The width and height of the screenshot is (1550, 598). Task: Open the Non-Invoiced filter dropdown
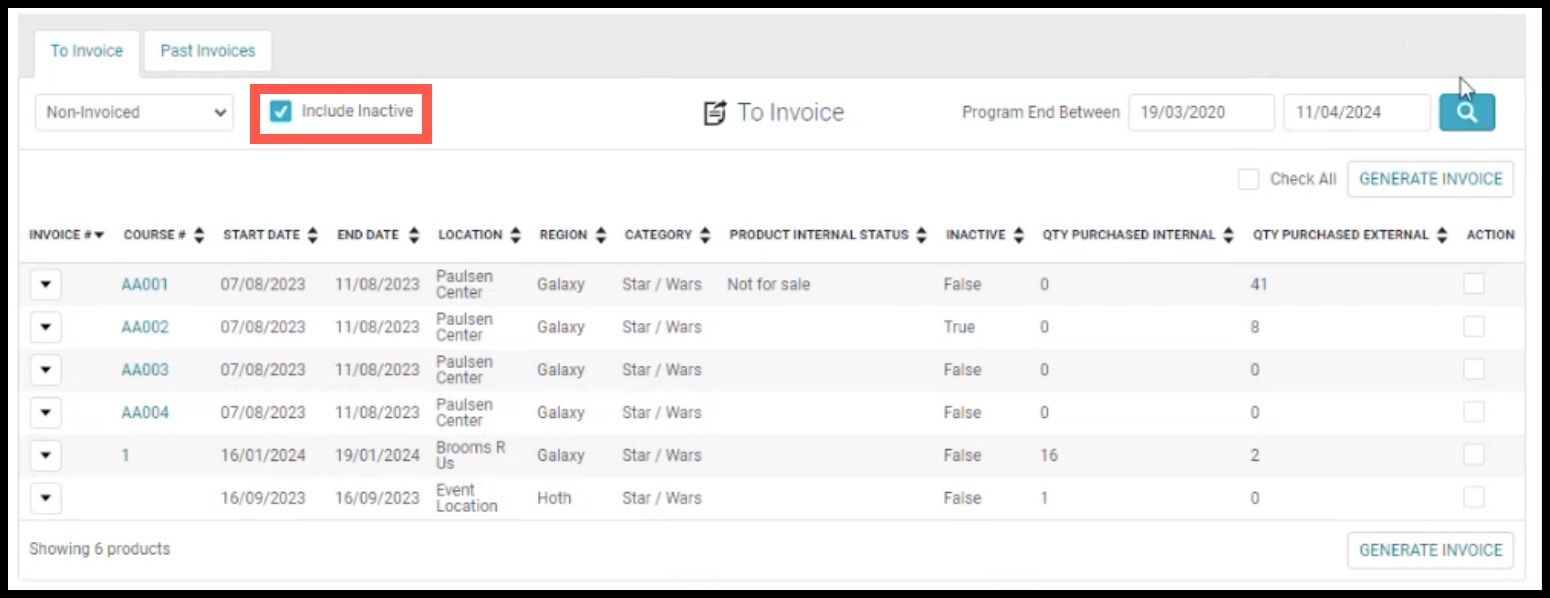tap(134, 112)
